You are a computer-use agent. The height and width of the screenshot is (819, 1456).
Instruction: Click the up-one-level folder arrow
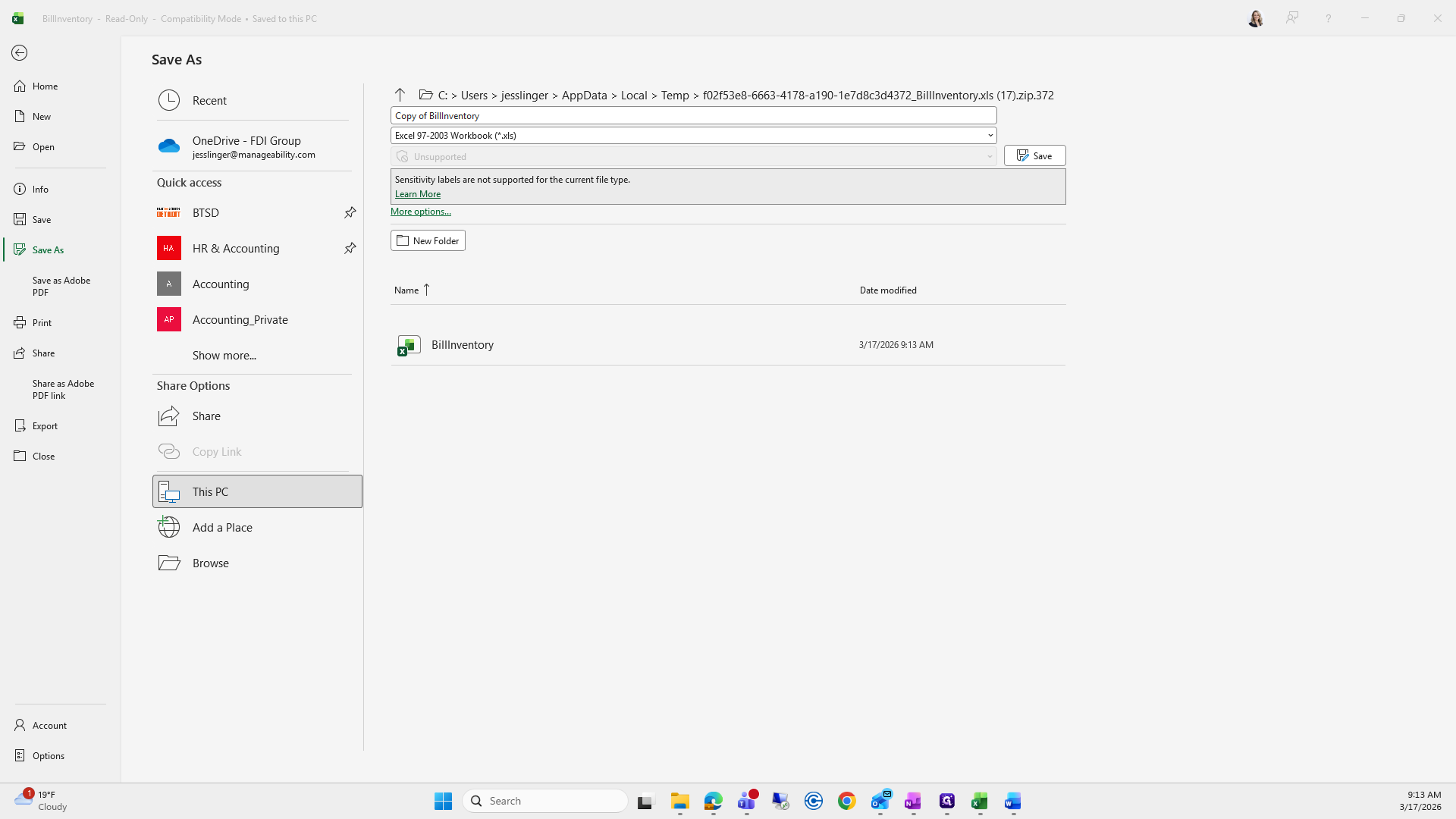click(400, 95)
